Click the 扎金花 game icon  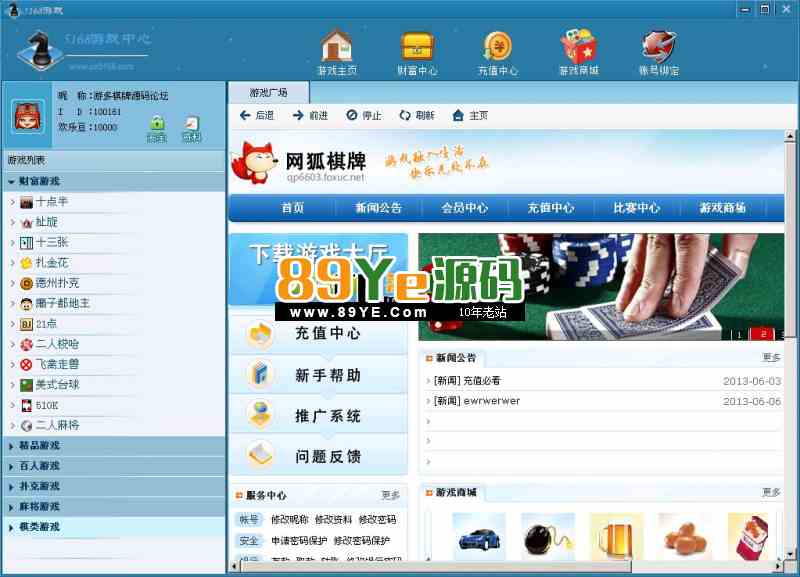point(26,263)
